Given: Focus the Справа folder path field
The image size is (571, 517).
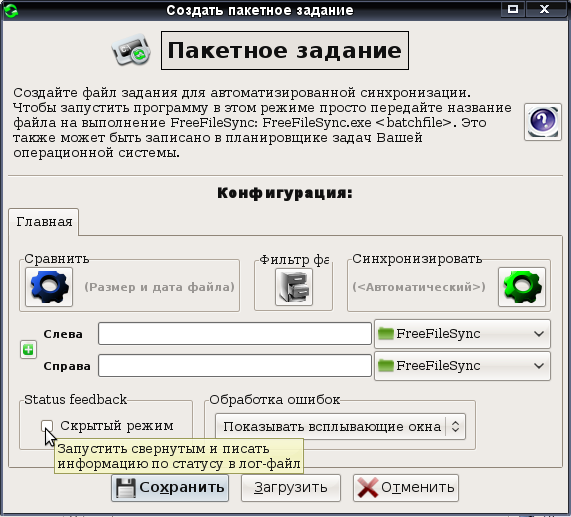Looking at the screenshot, I should click(235, 366).
